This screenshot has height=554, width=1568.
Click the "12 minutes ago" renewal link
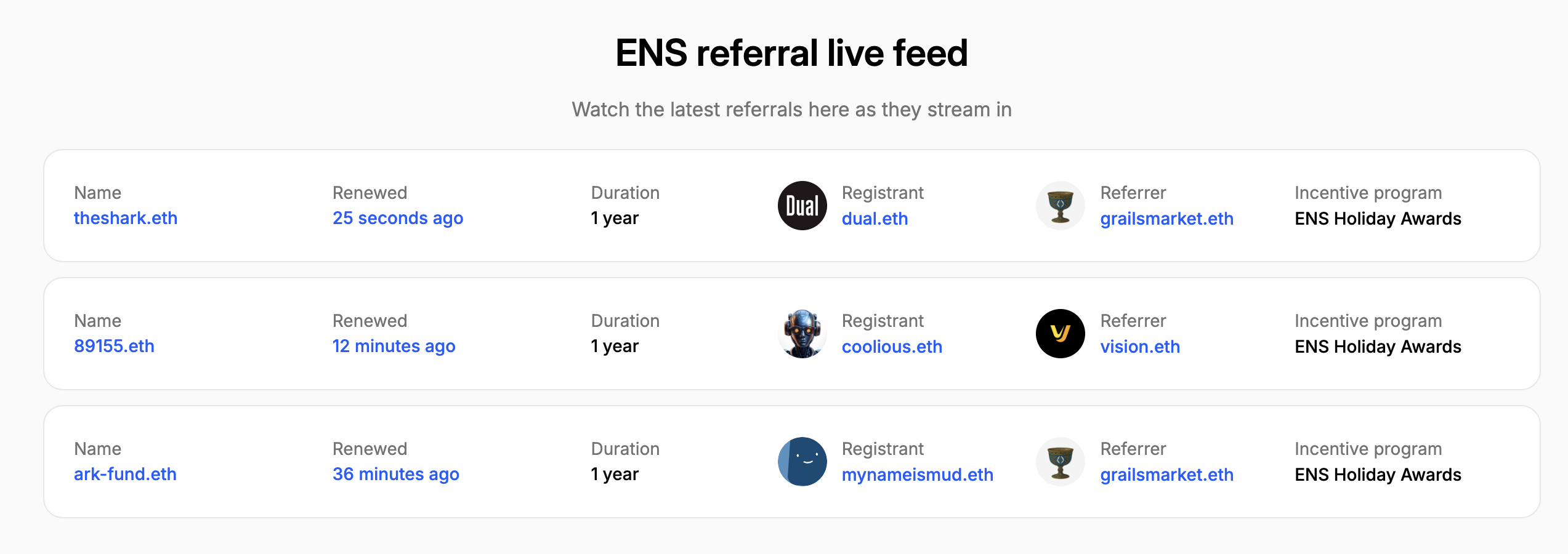(394, 347)
